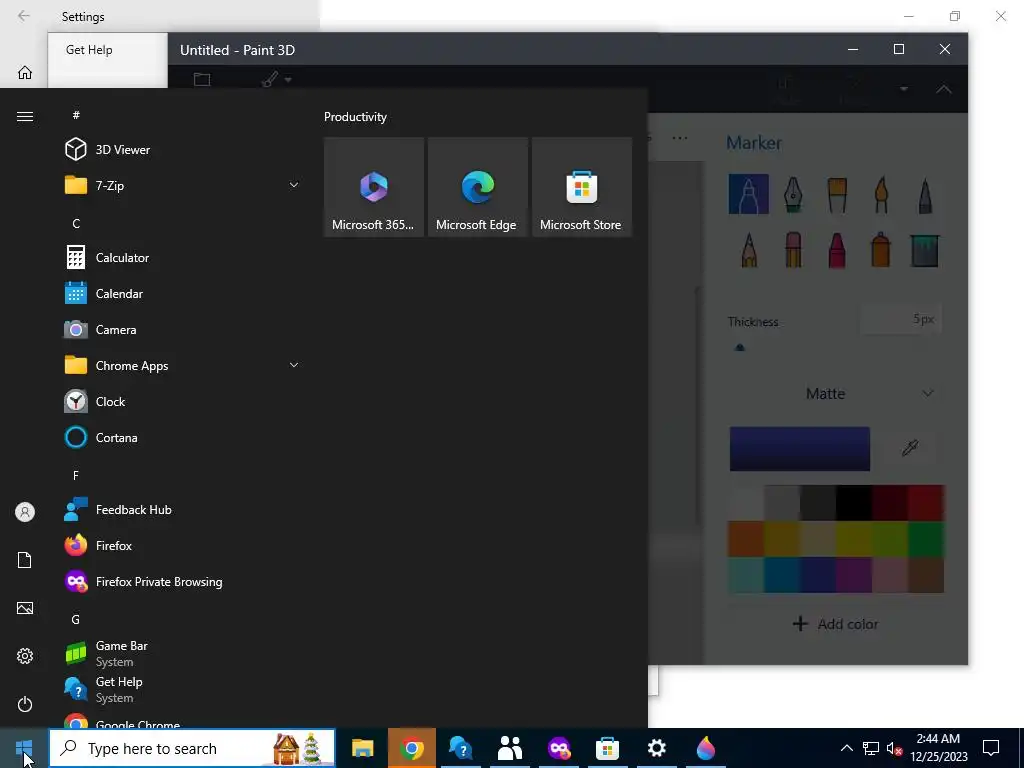Choose the black color swatch

854,503
